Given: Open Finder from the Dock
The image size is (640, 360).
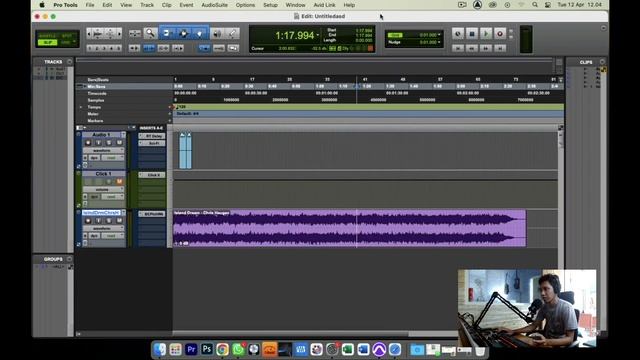Looking at the screenshot, I should (x=160, y=349).
